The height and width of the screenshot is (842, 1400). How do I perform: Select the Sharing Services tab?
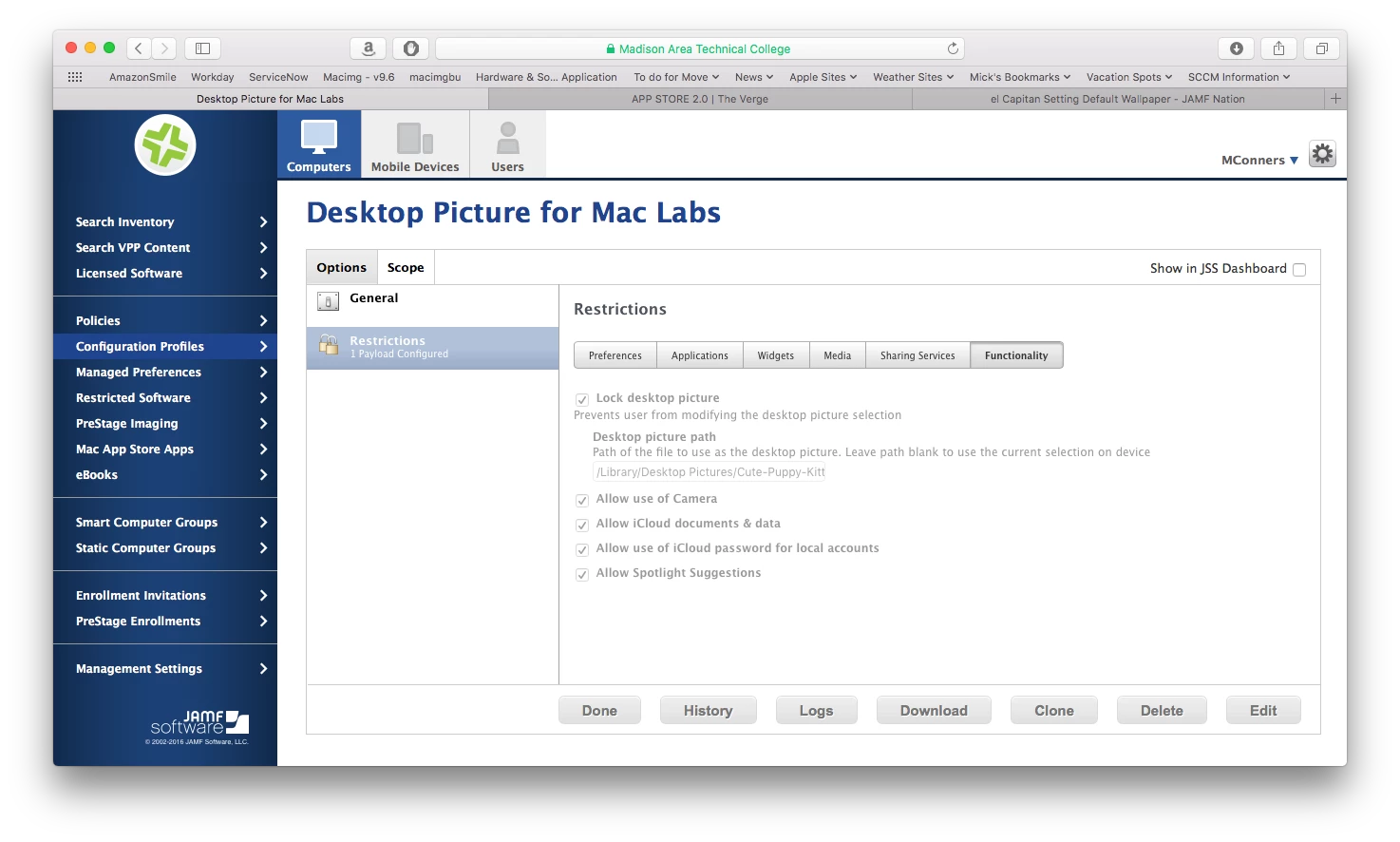pyautogui.click(x=918, y=355)
